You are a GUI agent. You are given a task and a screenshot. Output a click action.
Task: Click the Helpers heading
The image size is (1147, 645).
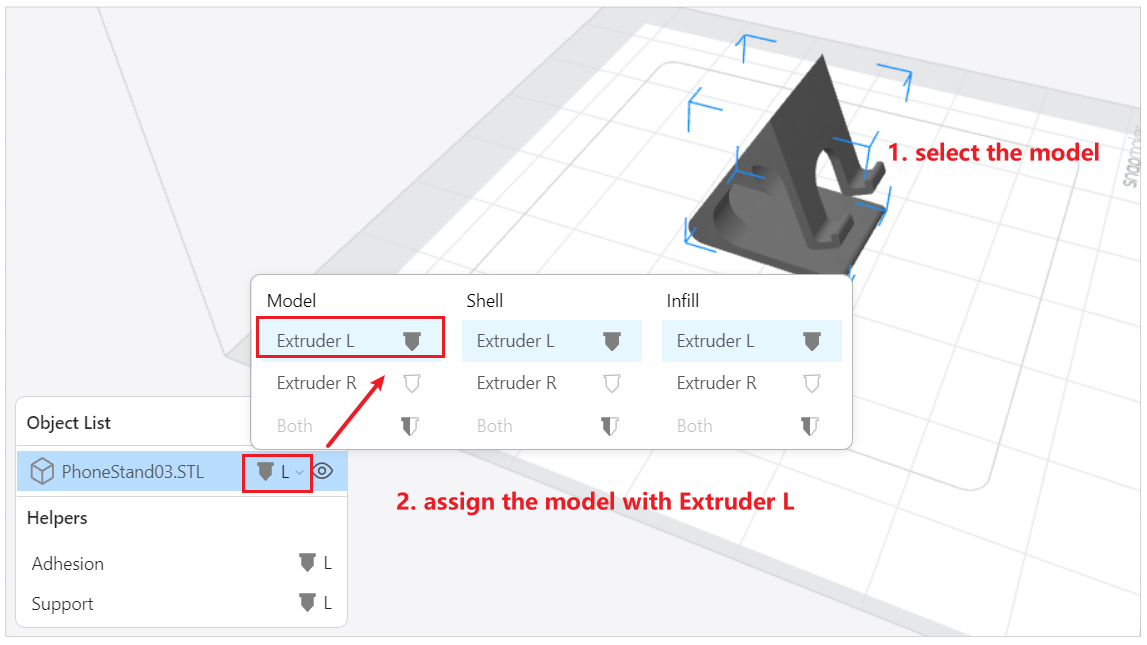tap(57, 518)
